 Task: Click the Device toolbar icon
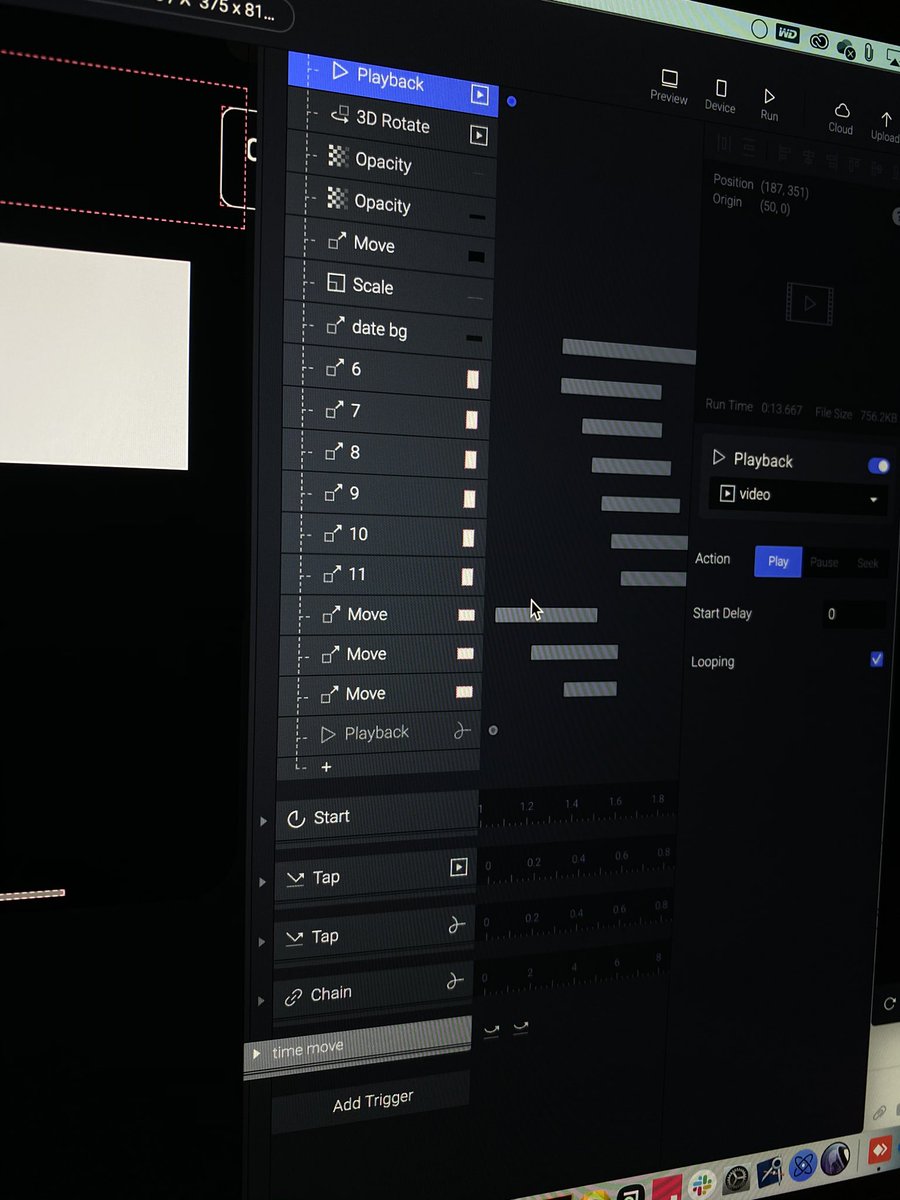pos(720,96)
